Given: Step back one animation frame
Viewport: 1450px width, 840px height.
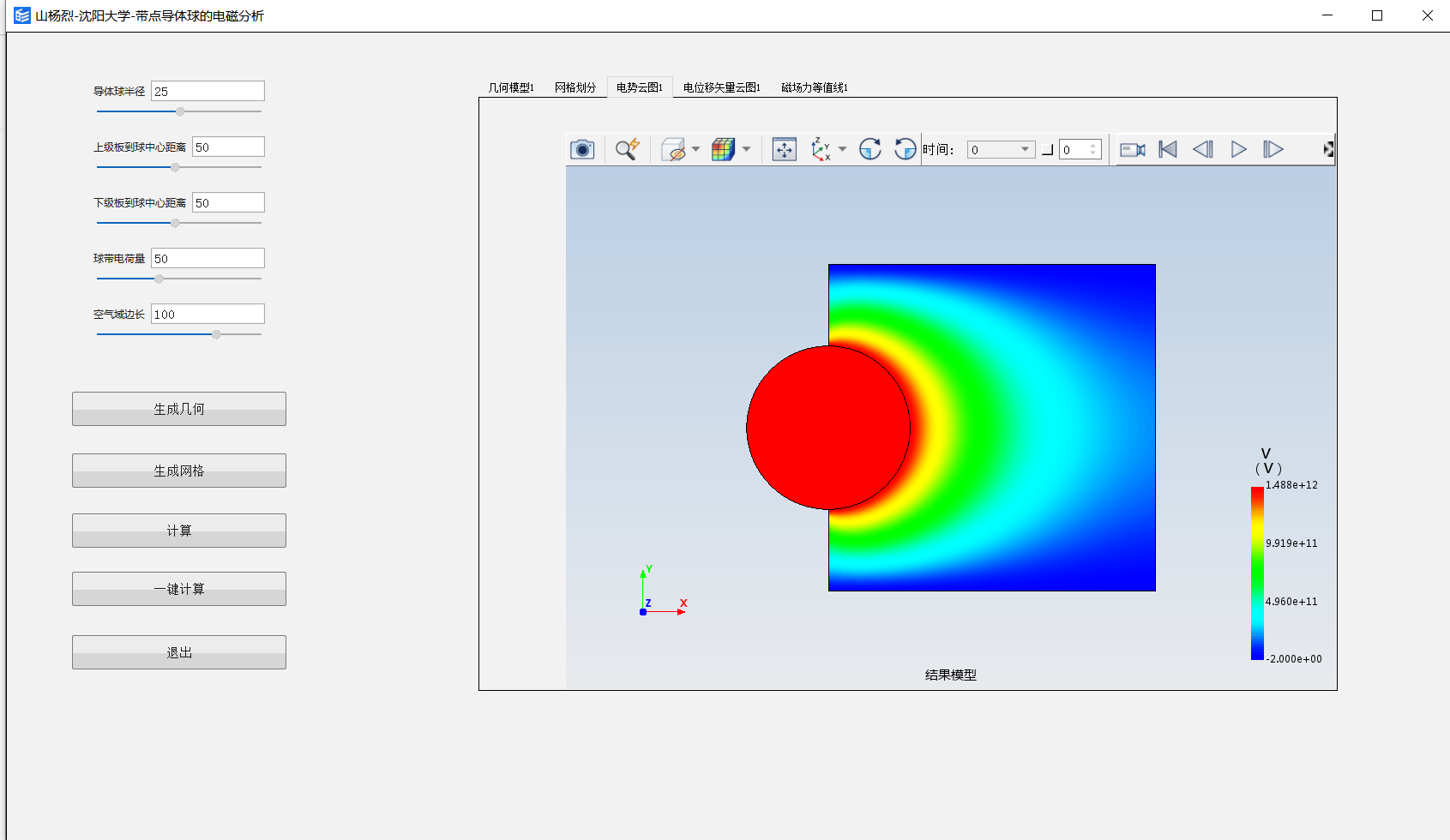Looking at the screenshot, I should [1203, 149].
